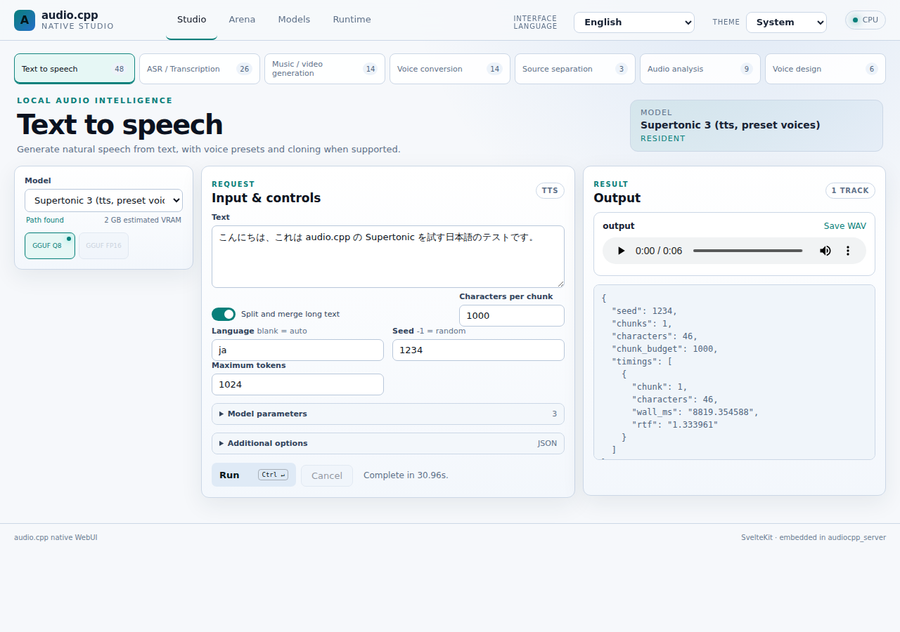Click the Text input area

(388, 257)
